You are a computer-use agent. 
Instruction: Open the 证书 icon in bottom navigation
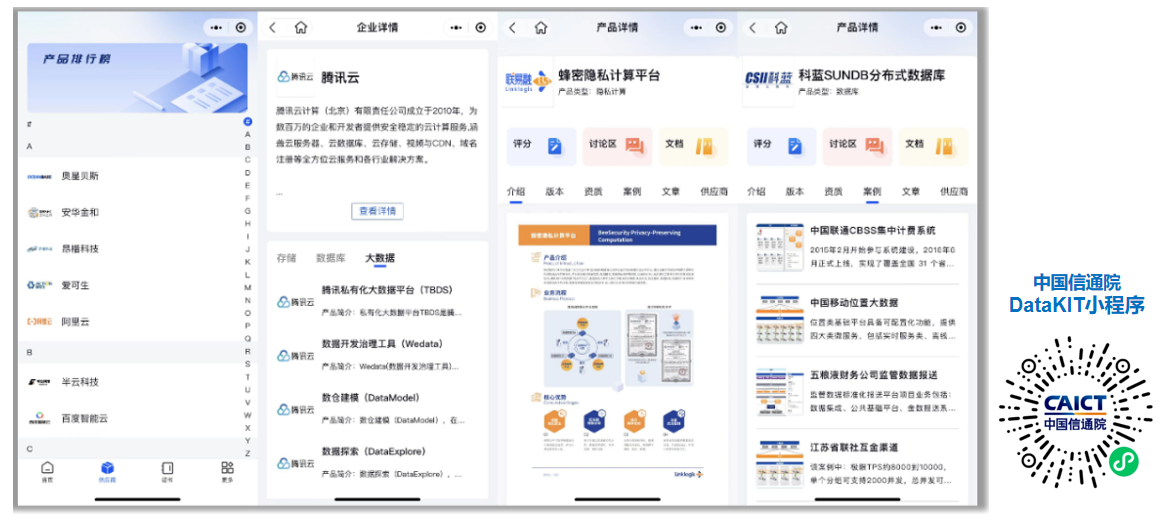(x=168, y=471)
